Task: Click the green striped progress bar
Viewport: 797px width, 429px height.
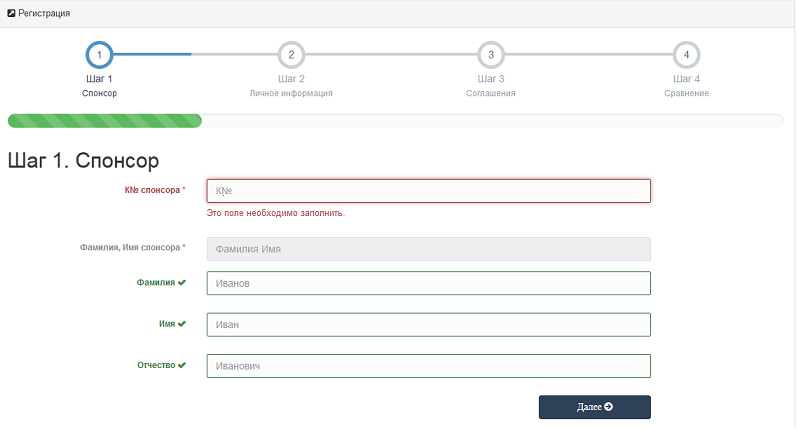Action: (x=104, y=121)
